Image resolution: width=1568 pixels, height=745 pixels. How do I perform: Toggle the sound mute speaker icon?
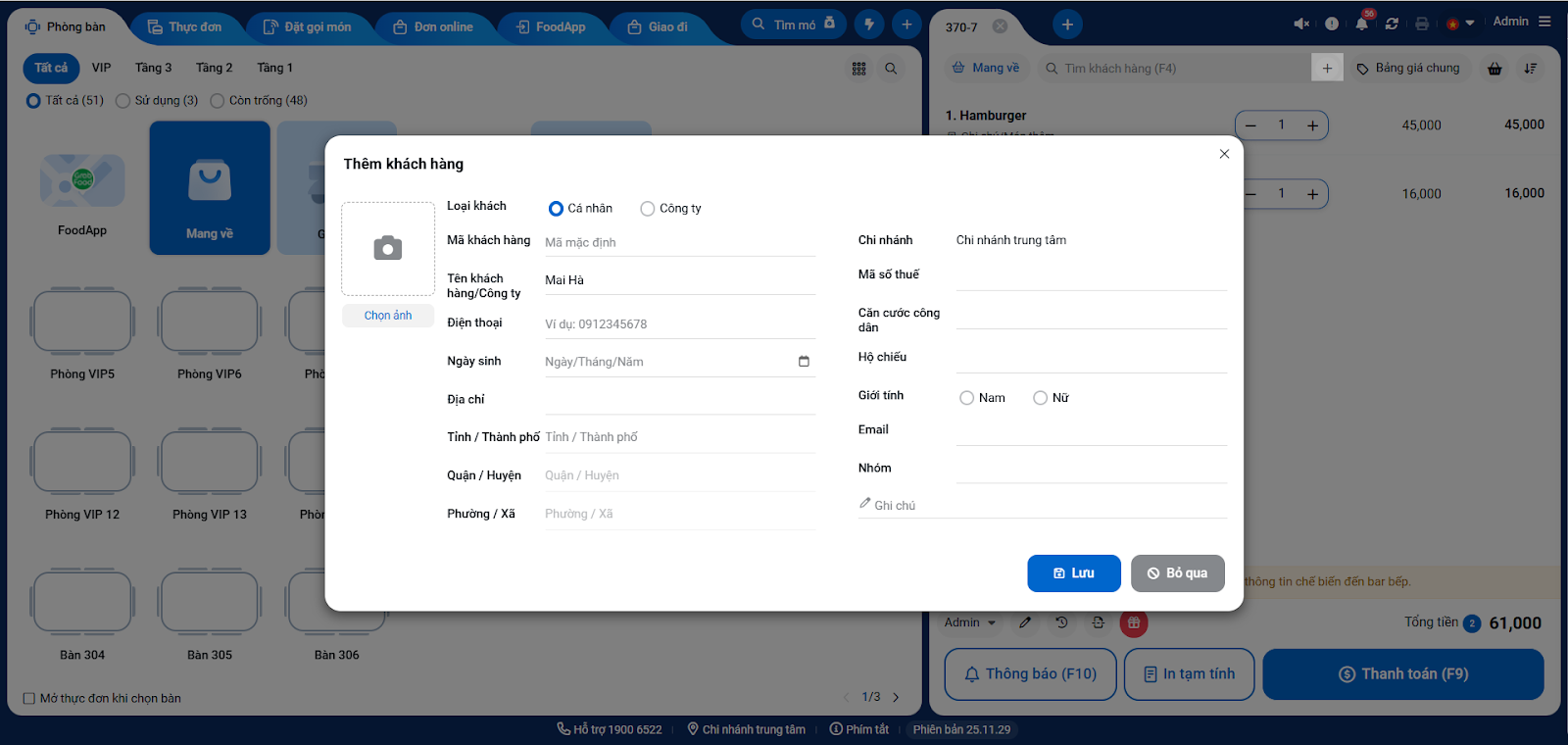tap(1301, 24)
